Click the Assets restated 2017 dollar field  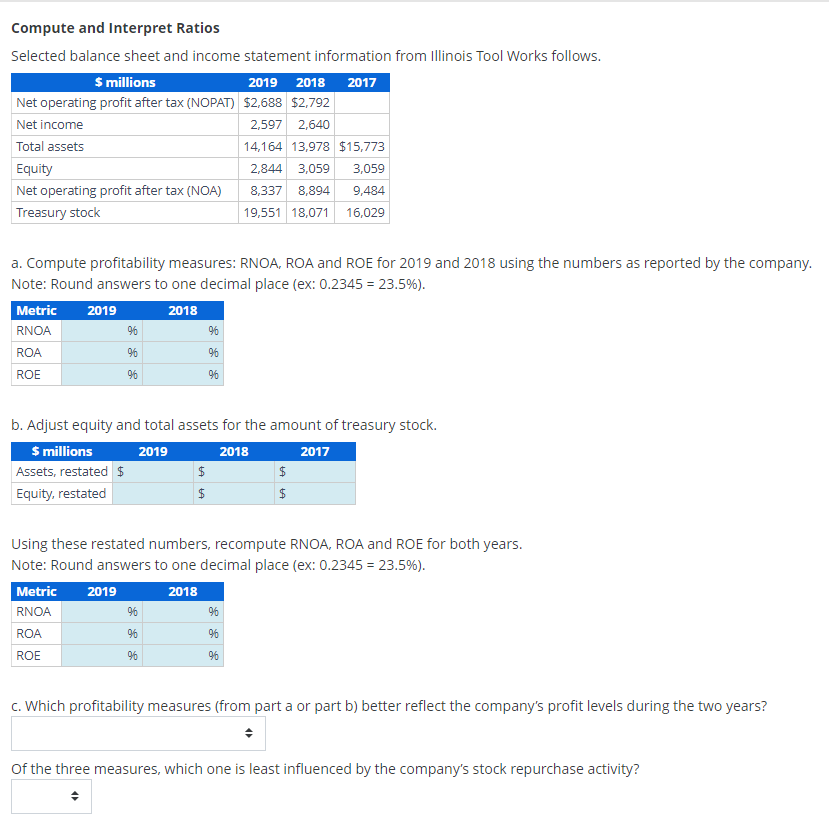[x=313, y=471]
